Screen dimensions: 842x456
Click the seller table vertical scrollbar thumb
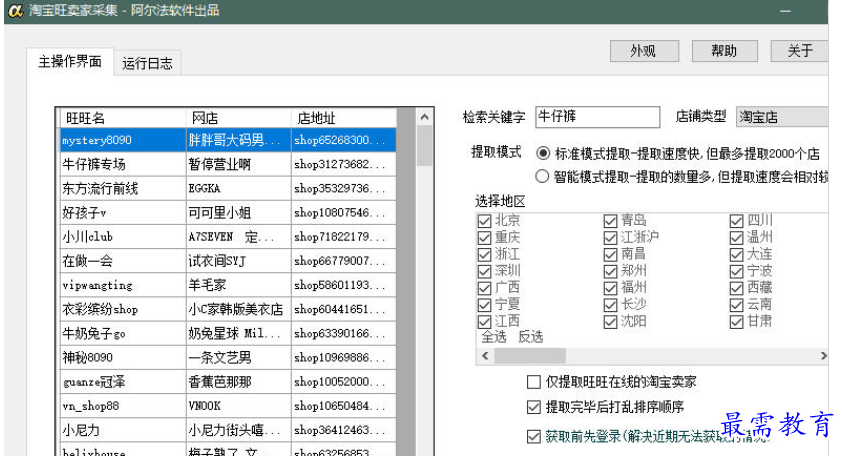pos(425,146)
